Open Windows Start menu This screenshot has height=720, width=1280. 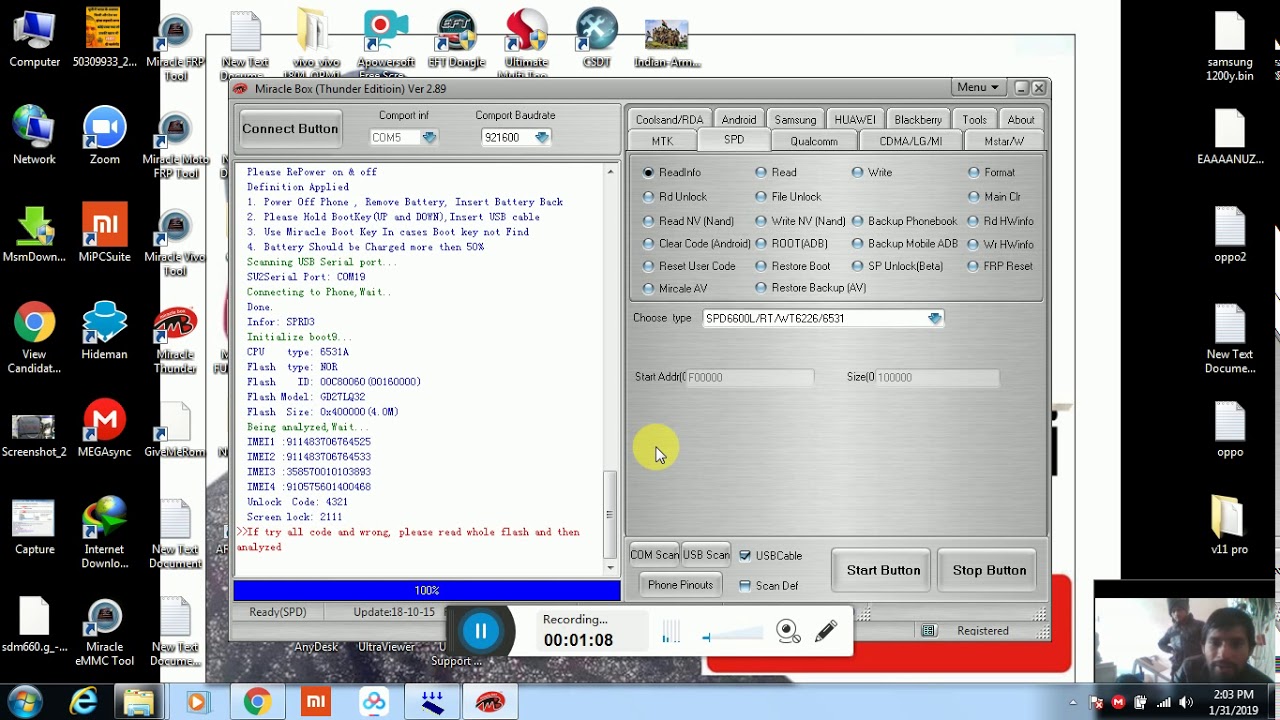[x=25, y=702]
